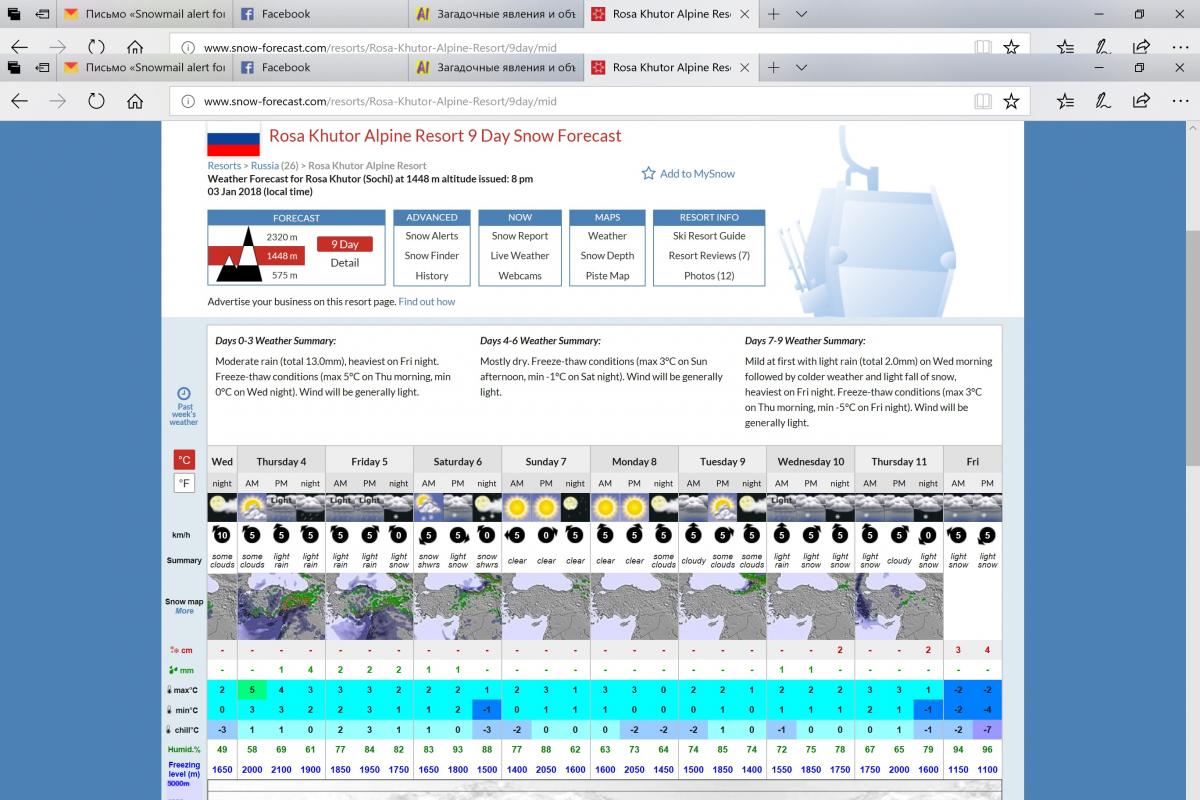
Task: Open the favorites hub in the front window toolbar
Action: click(x=1065, y=101)
